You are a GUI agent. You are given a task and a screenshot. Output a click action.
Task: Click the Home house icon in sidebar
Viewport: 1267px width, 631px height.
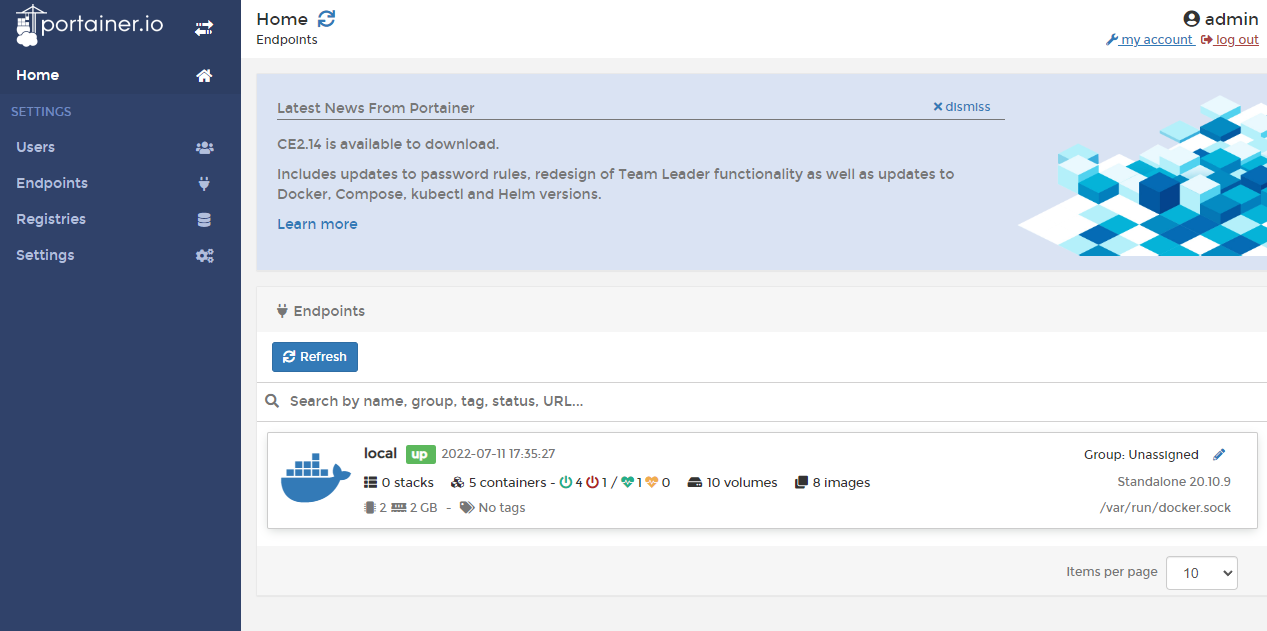click(x=204, y=76)
